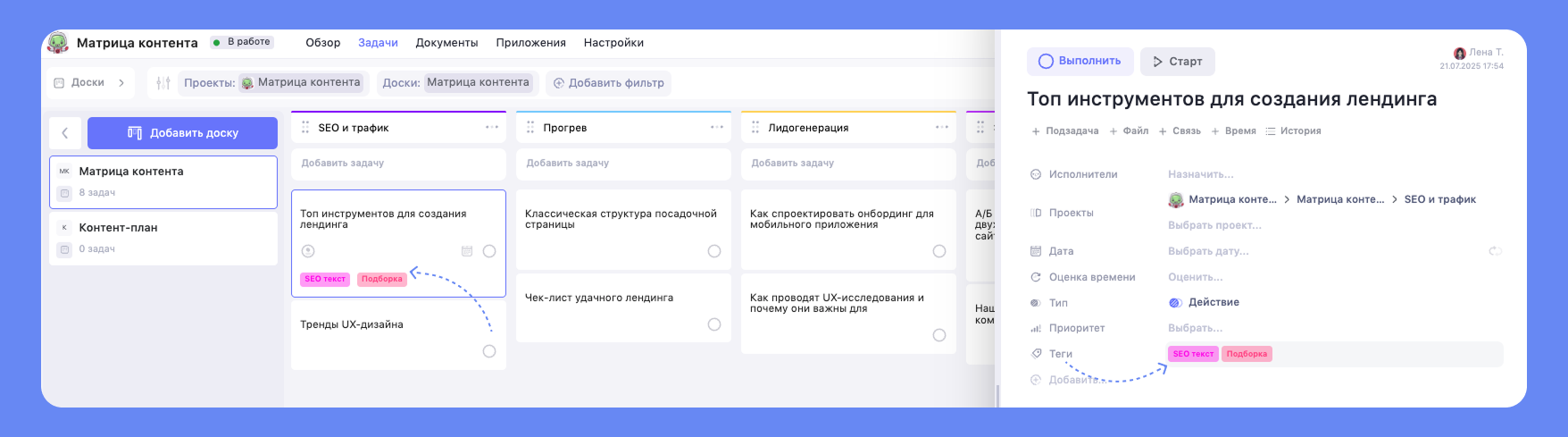Collapse the boards sidebar with back arrow
1568x437 pixels.
click(x=65, y=133)
